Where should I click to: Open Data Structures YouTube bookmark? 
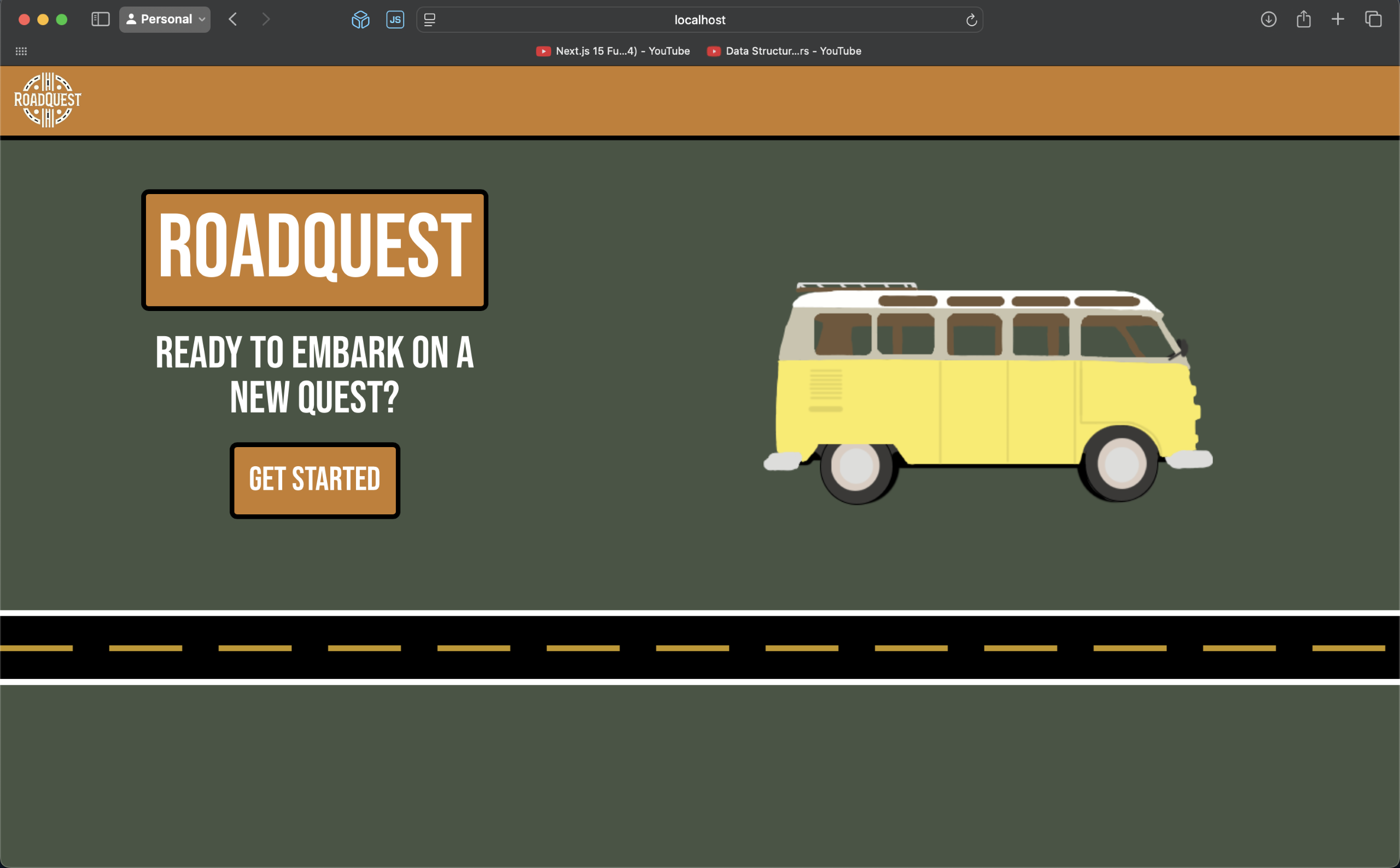pos(784,51)
